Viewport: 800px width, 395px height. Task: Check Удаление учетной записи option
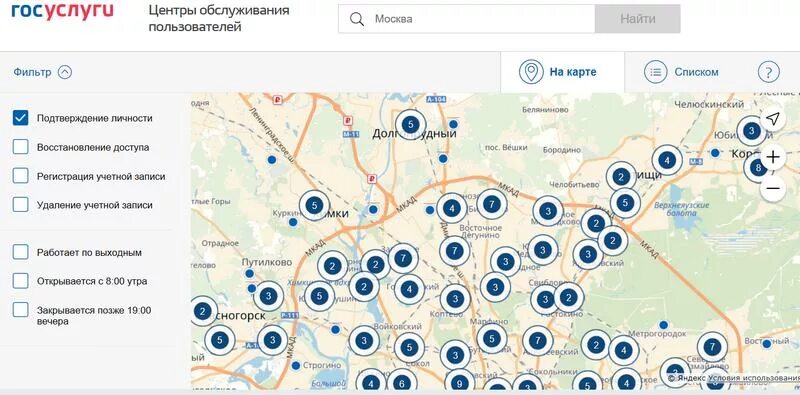click(x=20, y=205)
